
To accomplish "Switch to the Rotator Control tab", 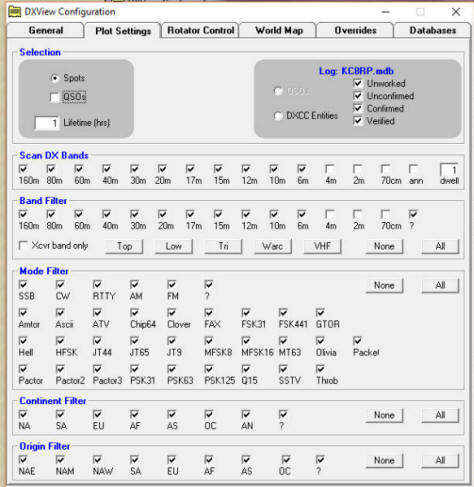I will pyautogui.click(x=200, y=30).
